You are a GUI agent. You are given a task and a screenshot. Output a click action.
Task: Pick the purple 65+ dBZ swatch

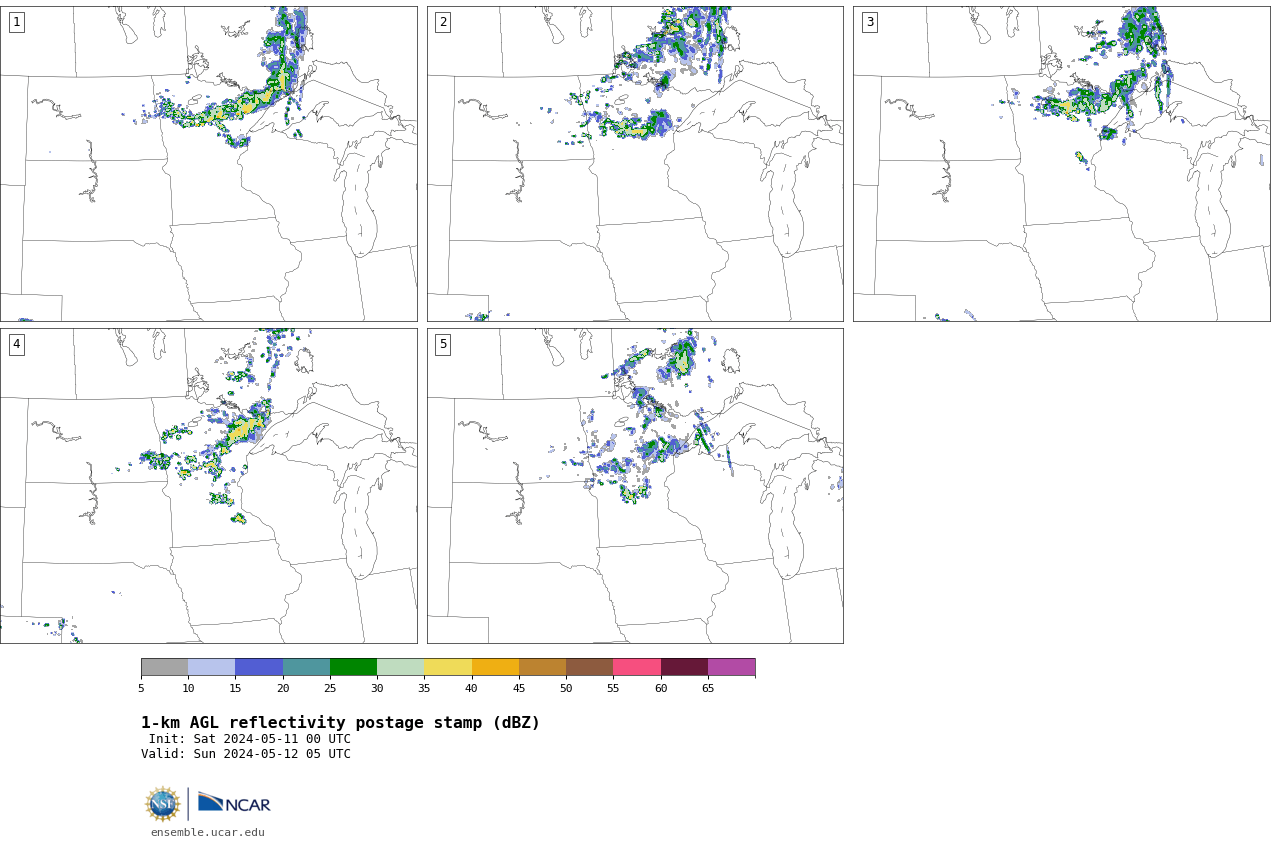[x=731, y=667]
